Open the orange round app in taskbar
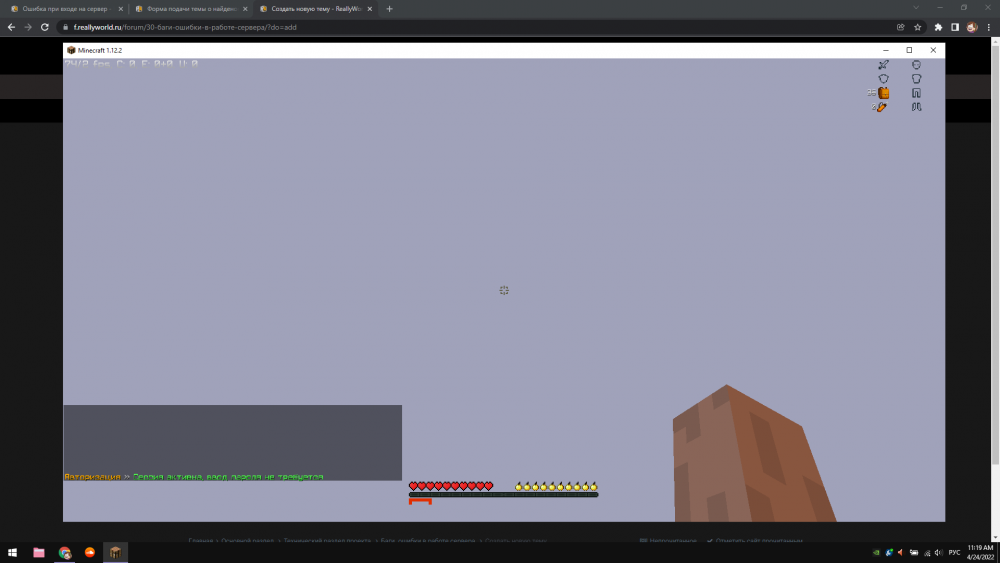The height and width of the screenshot is (563, 1000). point(90,553)
